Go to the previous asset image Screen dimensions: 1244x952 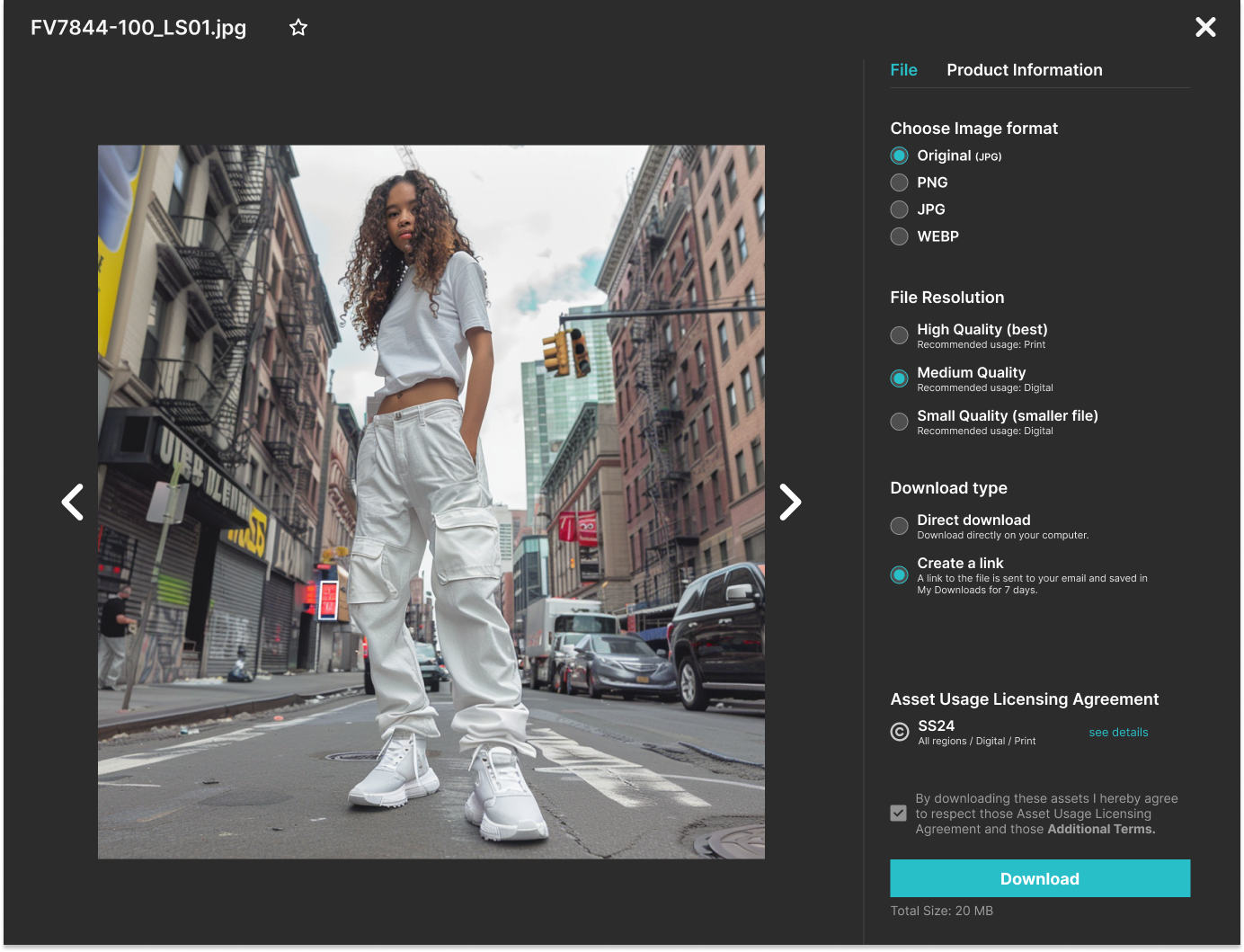(x=72, y=502)
